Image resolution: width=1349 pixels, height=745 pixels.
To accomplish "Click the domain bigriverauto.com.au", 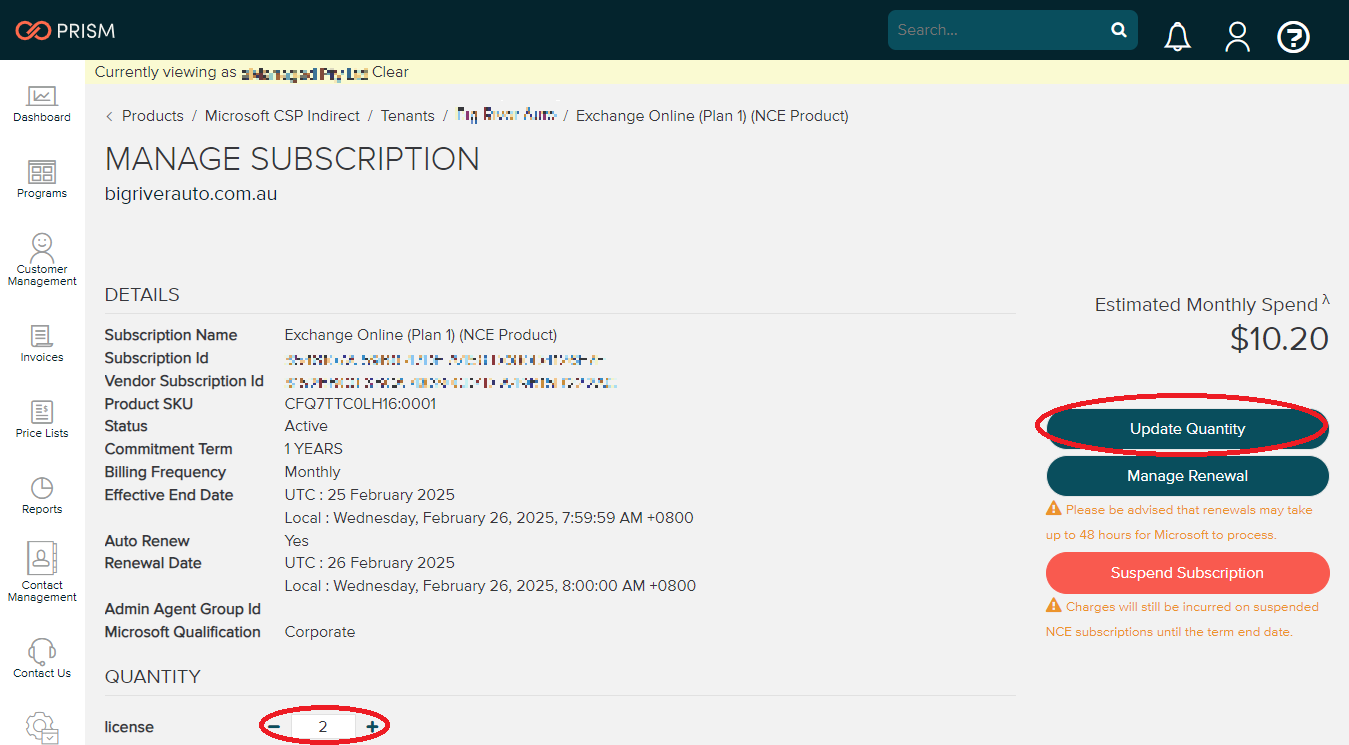I will (191, 194).
